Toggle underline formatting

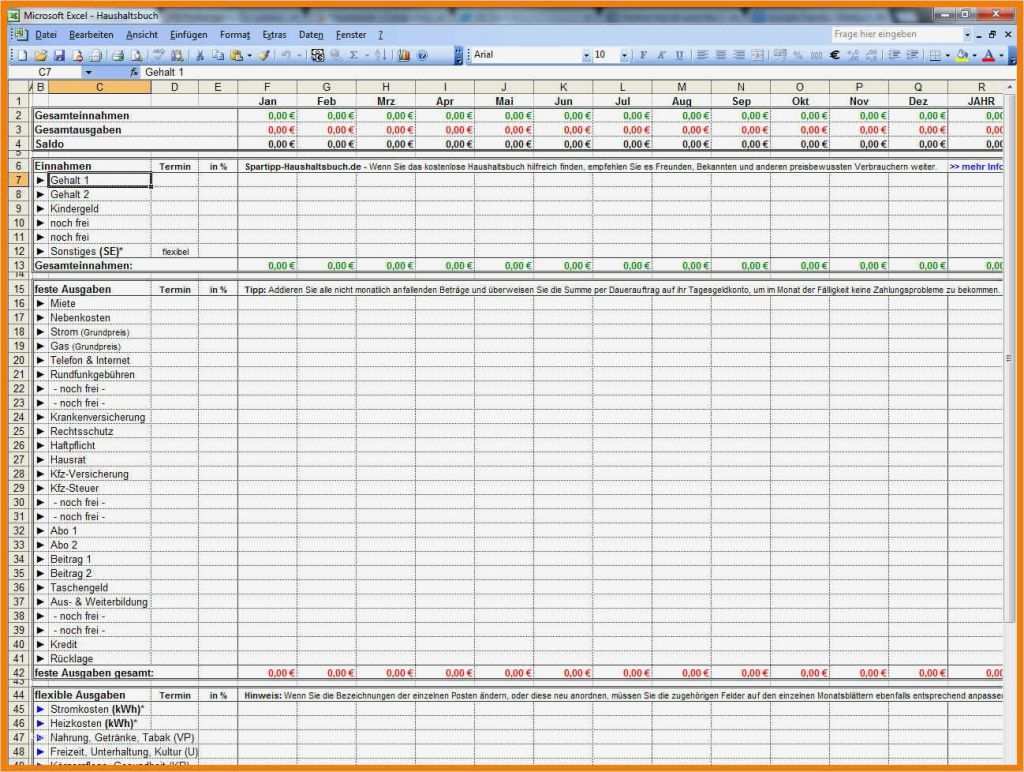(679, 54)
